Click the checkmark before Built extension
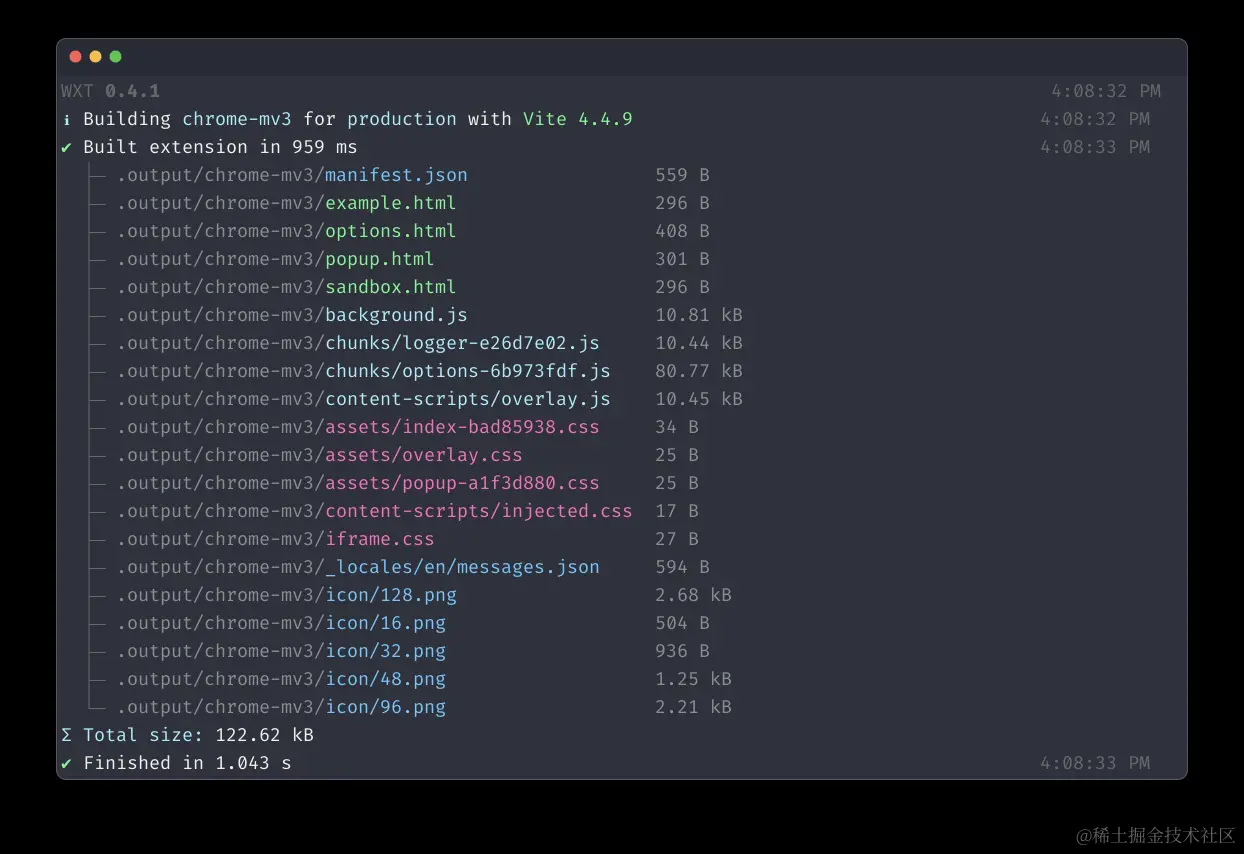The height and width of the screenshot is (854, 1244). point(66,147)
